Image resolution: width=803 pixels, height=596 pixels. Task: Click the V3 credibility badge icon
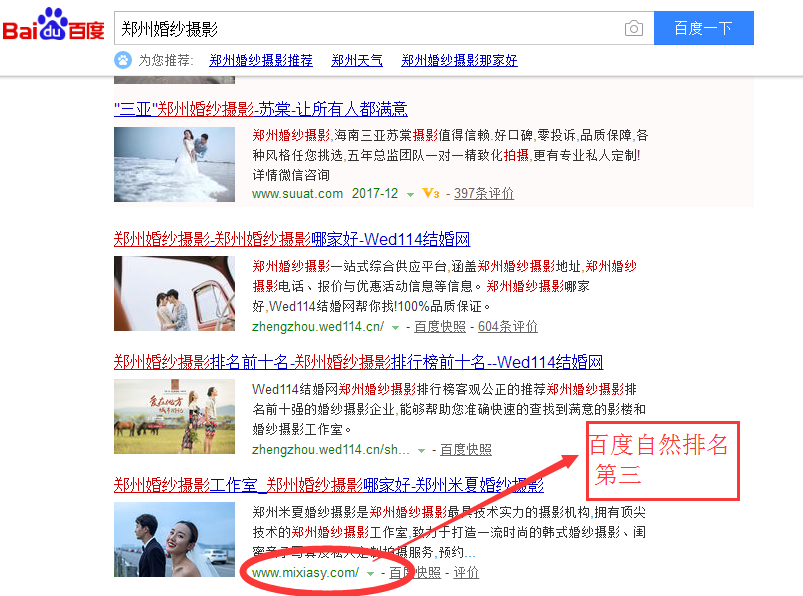click(430, 194)
